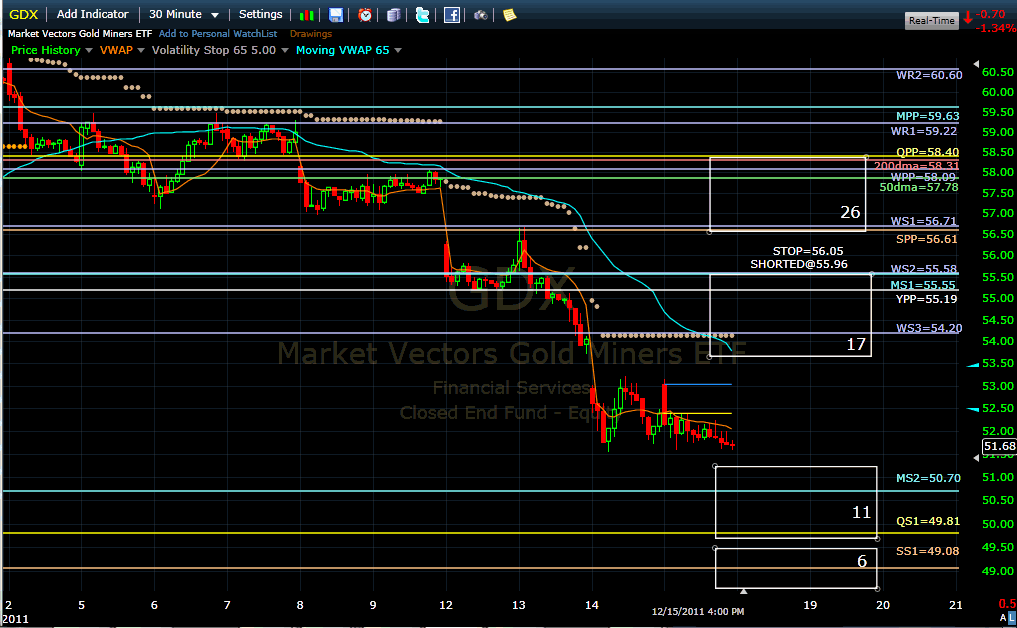
Task: Click the upward triangle marker on the date axis
Action: (x=744, y=591)
